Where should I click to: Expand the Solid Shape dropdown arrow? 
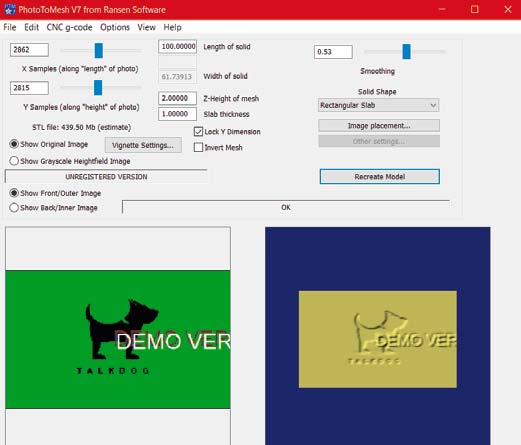pyautogui.click(x=433, y=105)
